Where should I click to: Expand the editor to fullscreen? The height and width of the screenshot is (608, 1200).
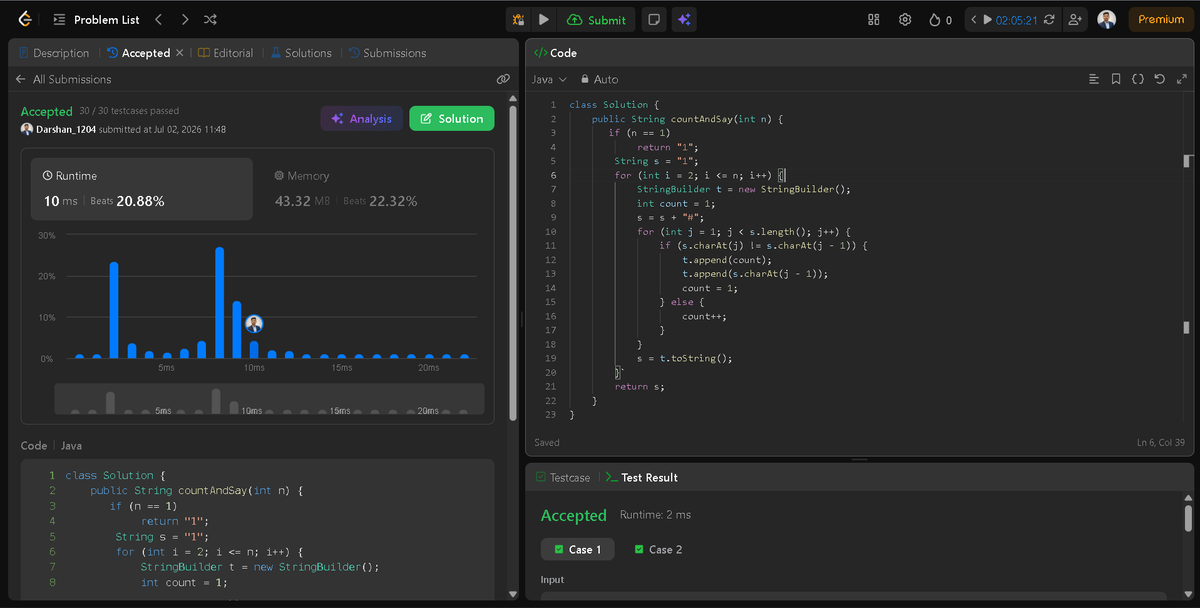(1182, 79)
